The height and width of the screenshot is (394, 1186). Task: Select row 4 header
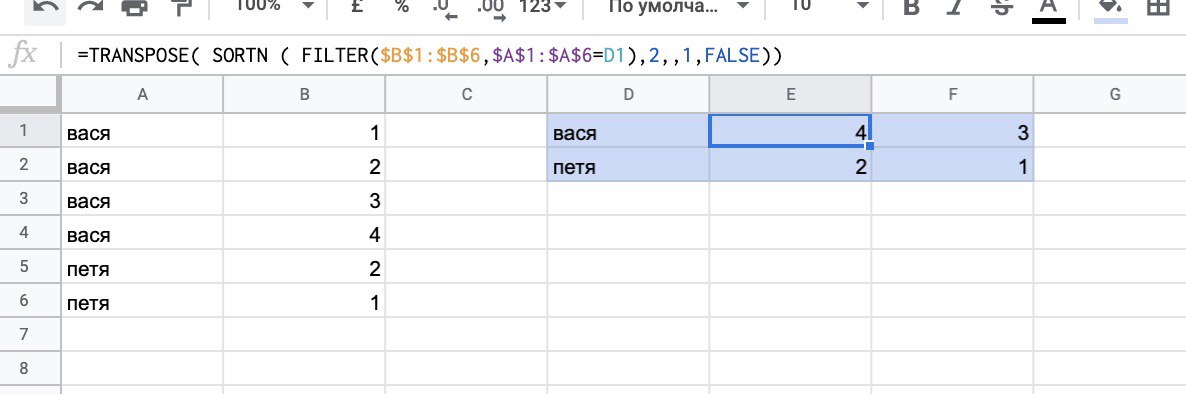click(x=30, y=232)
